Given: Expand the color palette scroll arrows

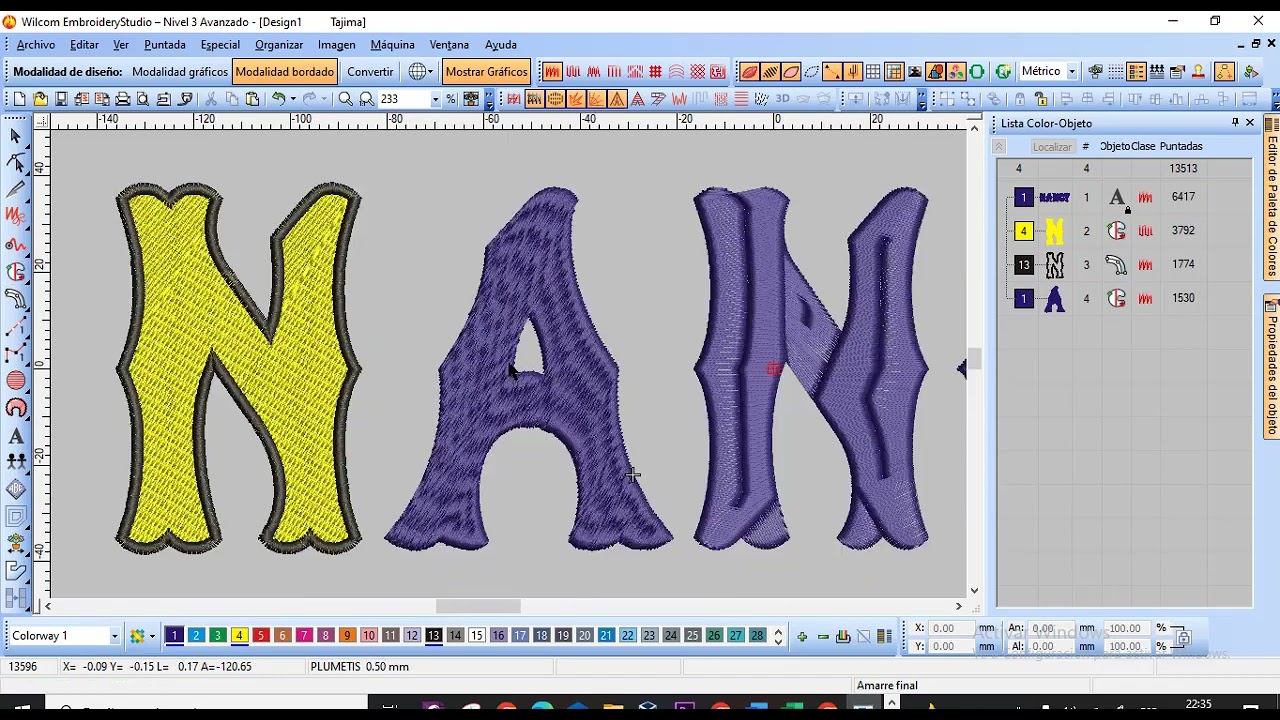Looking at the screenshot, I should coord(778,636).
